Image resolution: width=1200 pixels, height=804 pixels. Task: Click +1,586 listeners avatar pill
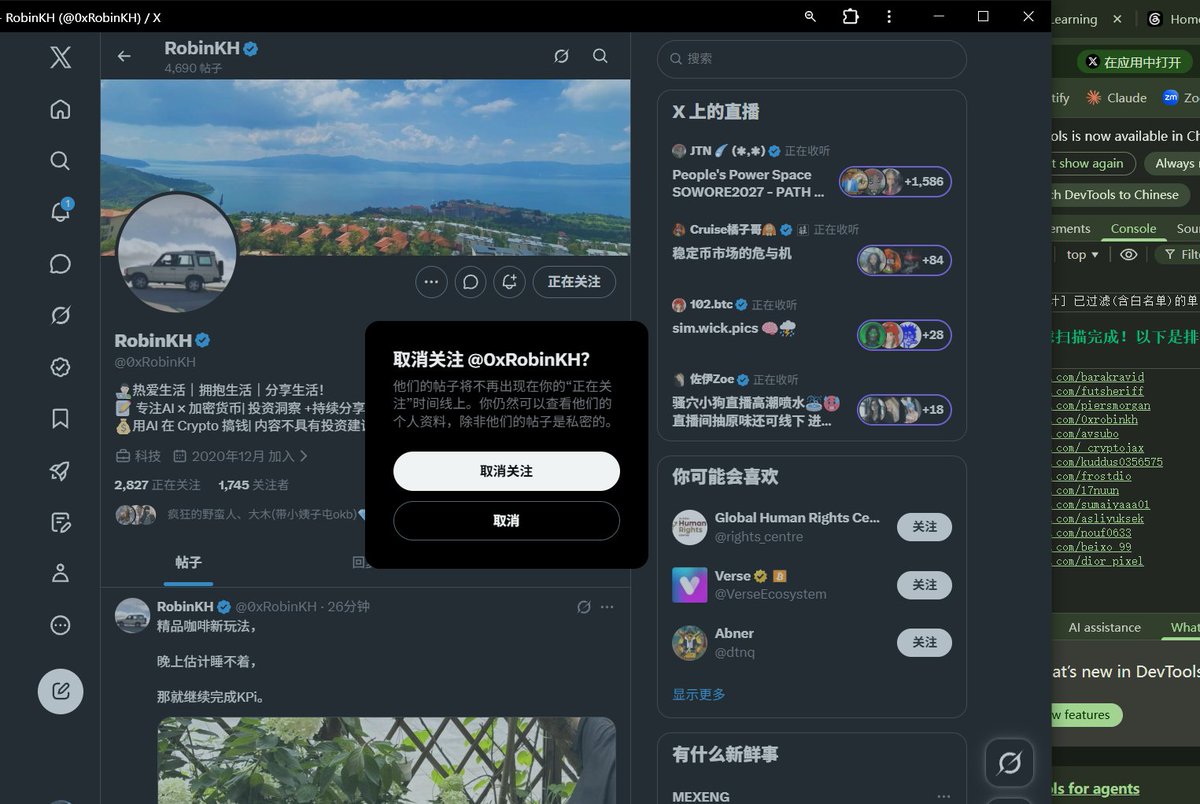(x=895, y=182)
